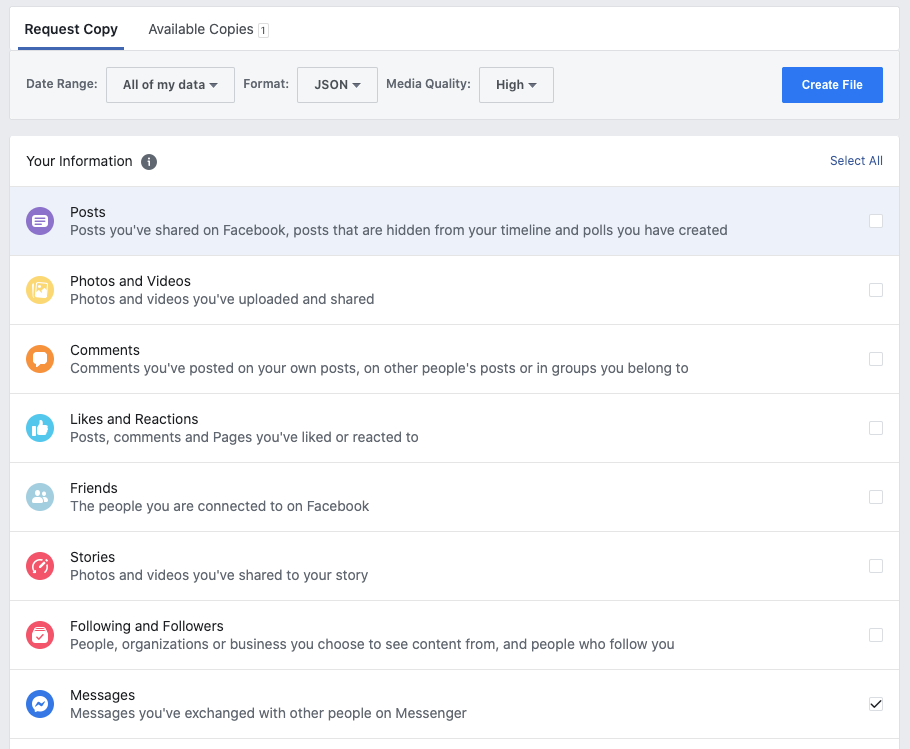Click the red Stories icon
The image size is (910, 749).
(x=40, y=566)
